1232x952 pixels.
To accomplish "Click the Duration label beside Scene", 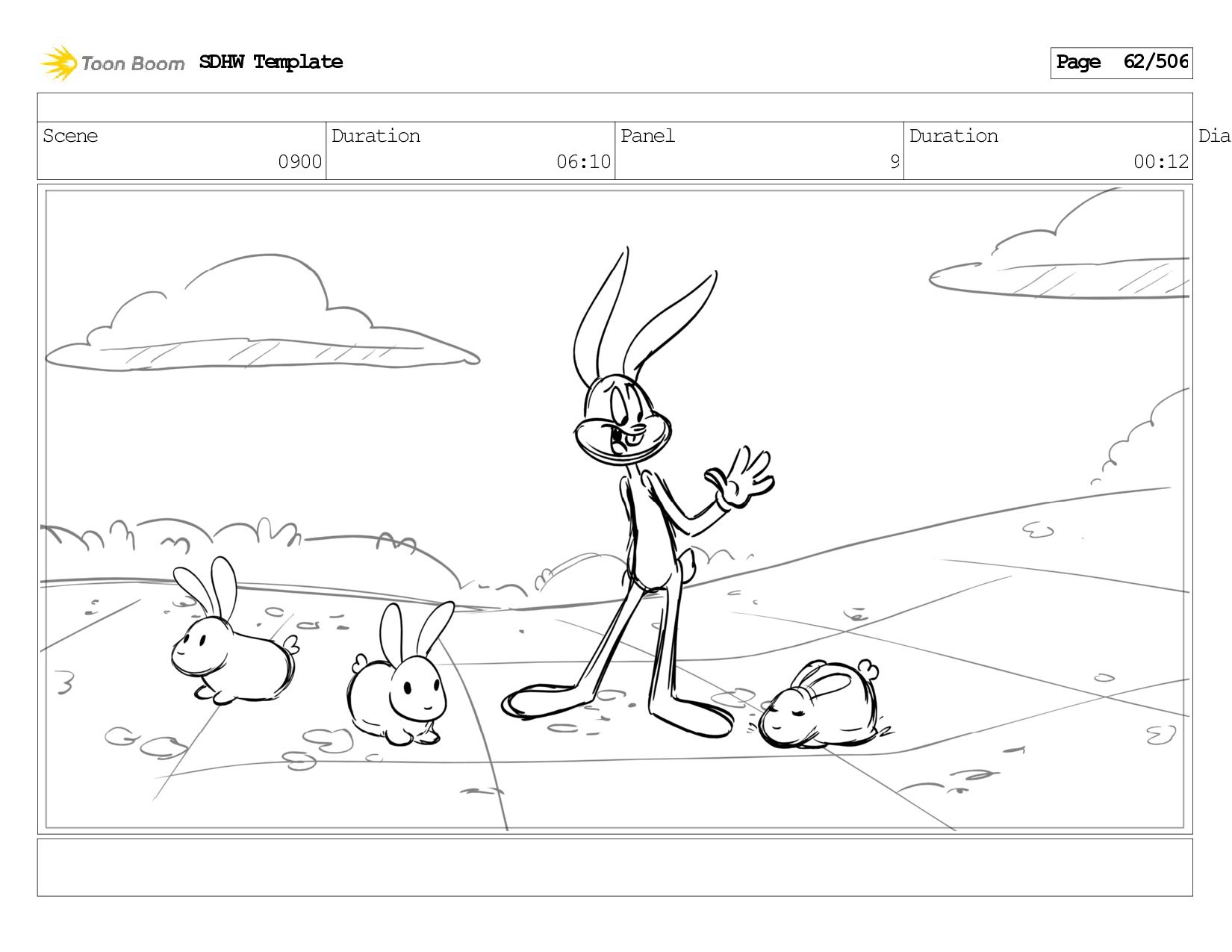I will pos(376,136).
